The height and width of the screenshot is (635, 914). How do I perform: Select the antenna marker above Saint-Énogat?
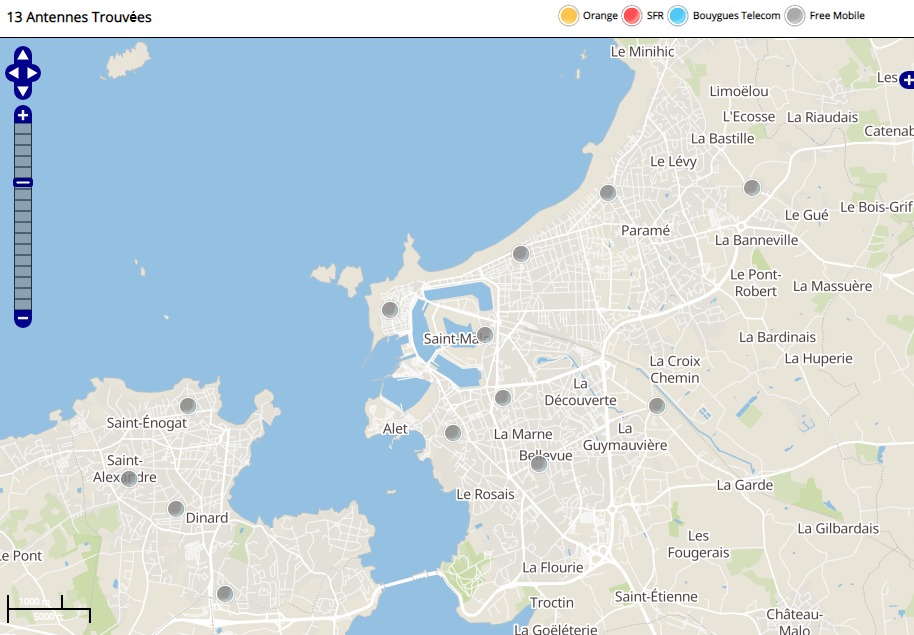click(x=188, y=405)
